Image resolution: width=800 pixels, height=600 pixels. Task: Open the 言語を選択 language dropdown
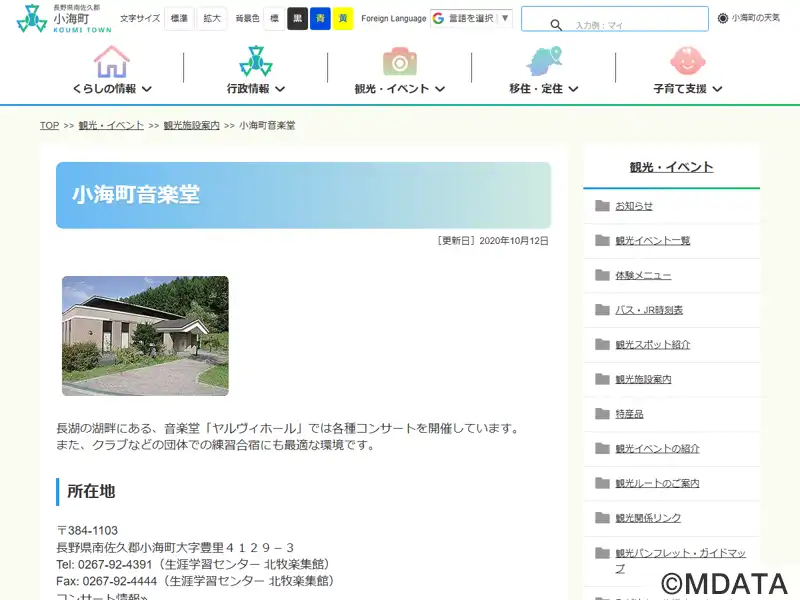(x=471, y=18)
